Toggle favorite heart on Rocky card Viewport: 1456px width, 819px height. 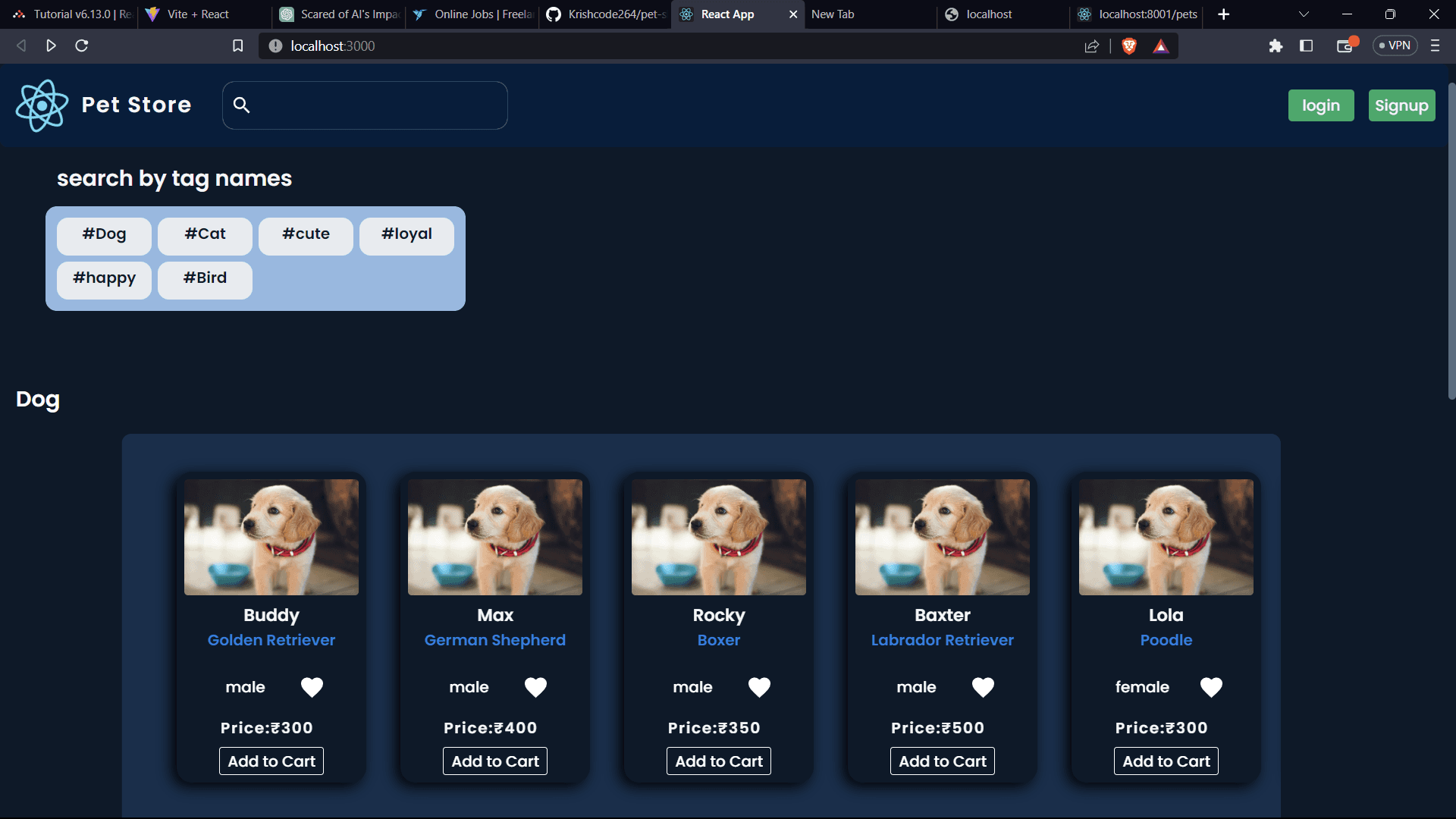click(759, 687)
